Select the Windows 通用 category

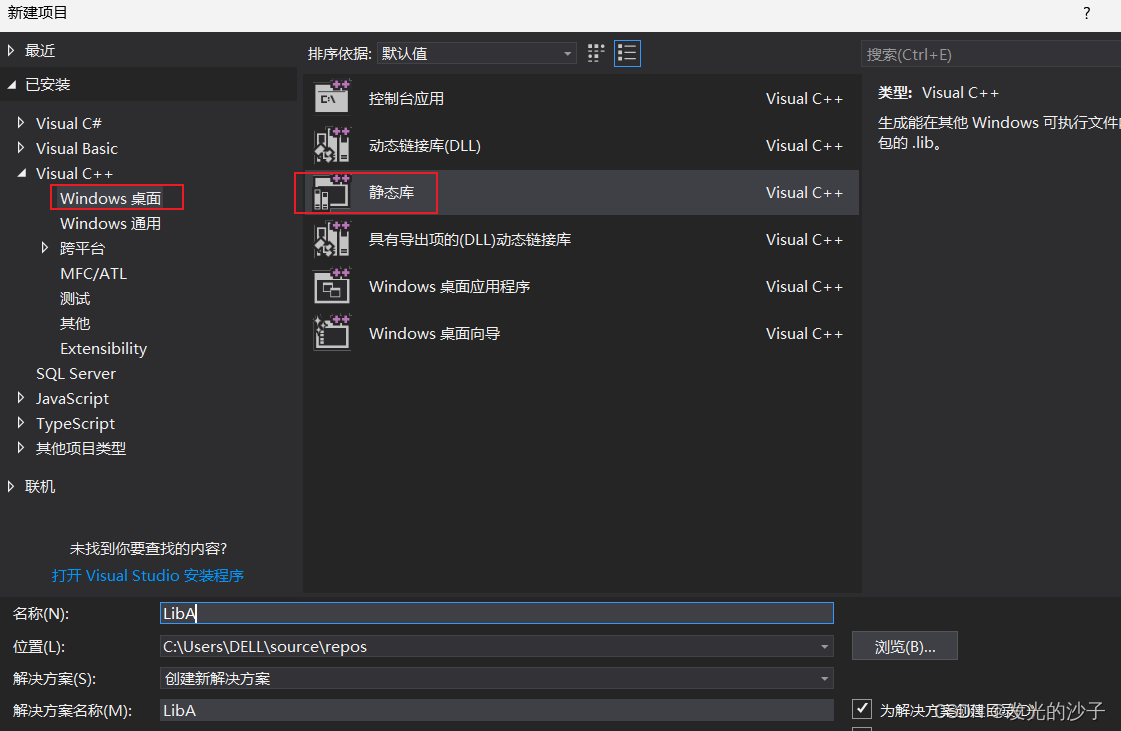click(111, 223)
